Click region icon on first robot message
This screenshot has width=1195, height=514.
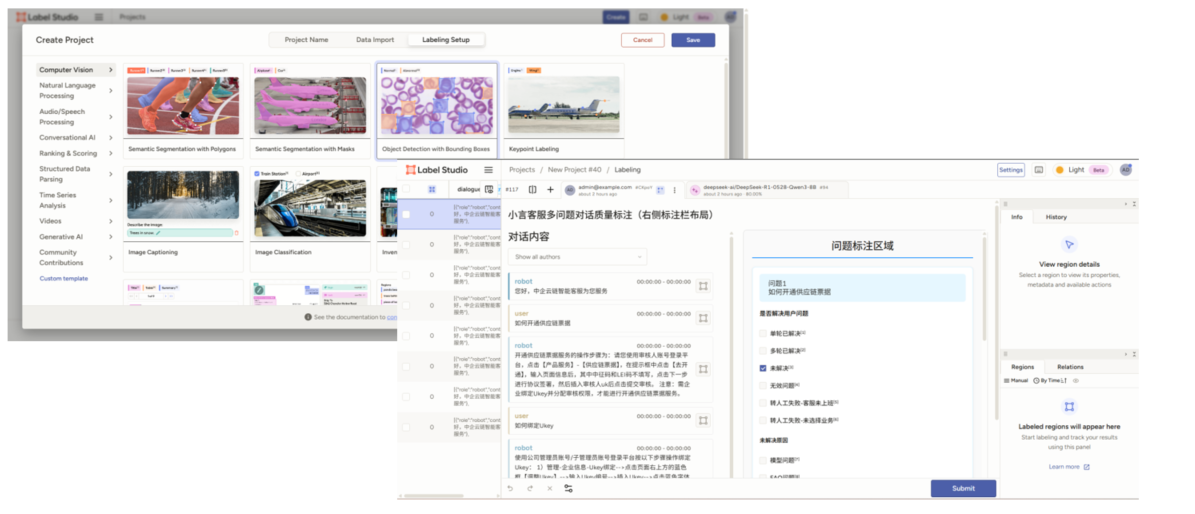703,285
